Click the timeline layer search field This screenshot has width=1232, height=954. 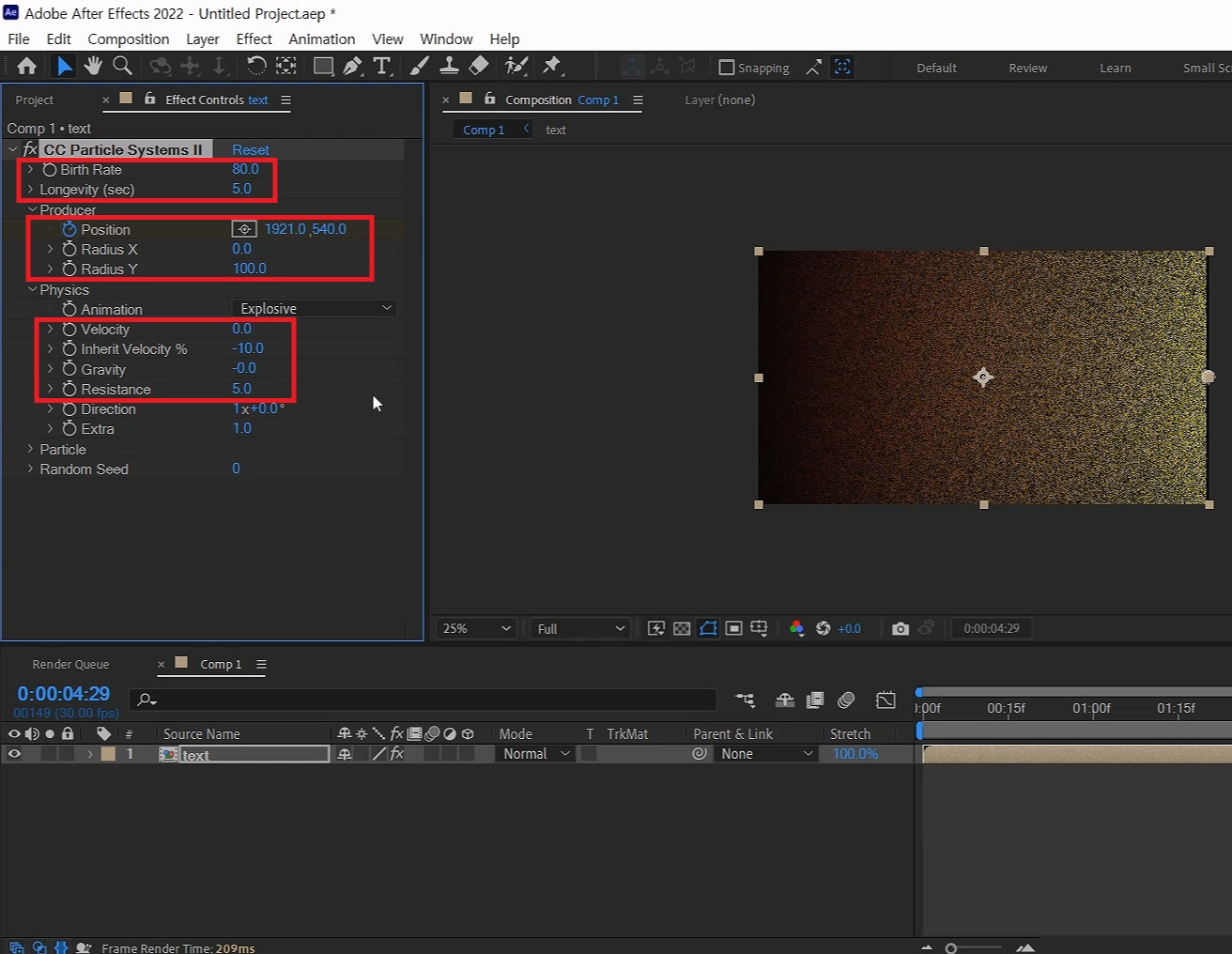click(424, 700)
